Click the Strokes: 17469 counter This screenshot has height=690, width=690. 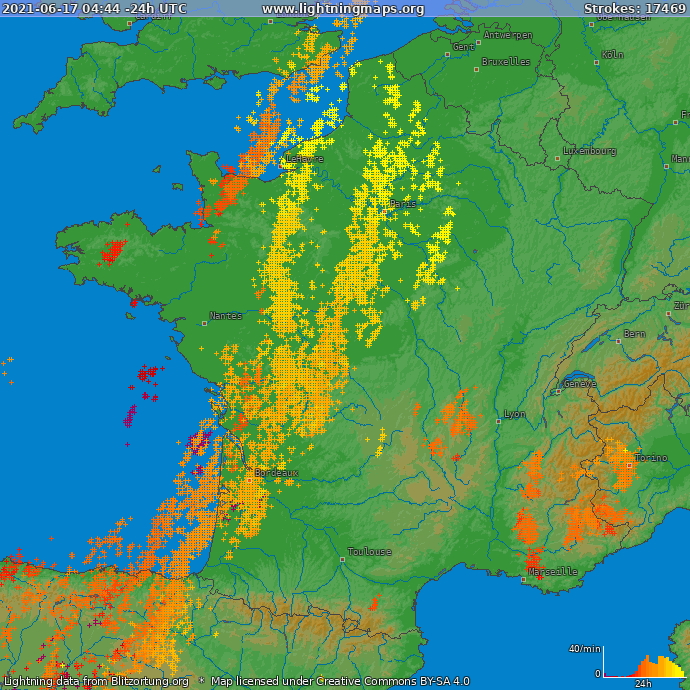click(x=635, y=9)
